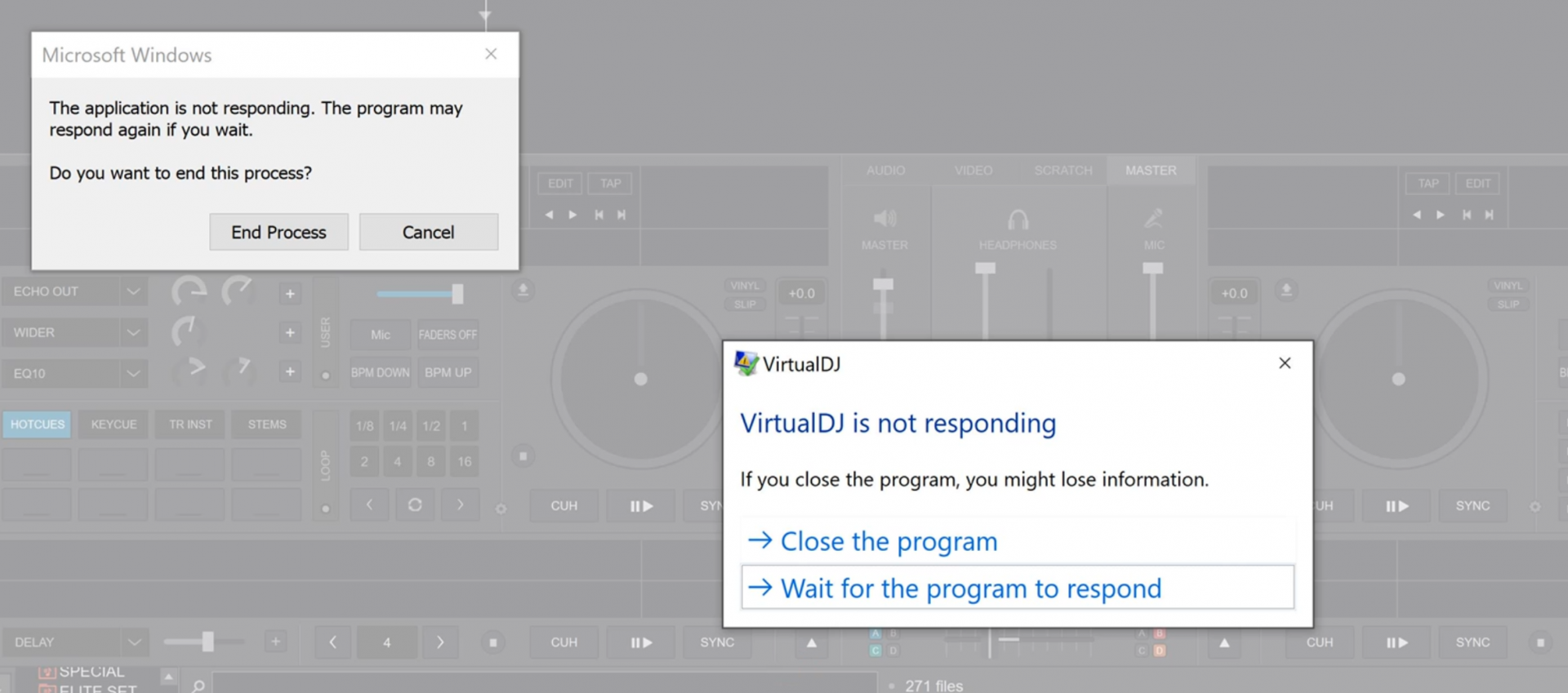Toggle SLIP mode on right deck
This screenshot has height=693, width=1568.
pyautogui.click(x=1508, y=304)
